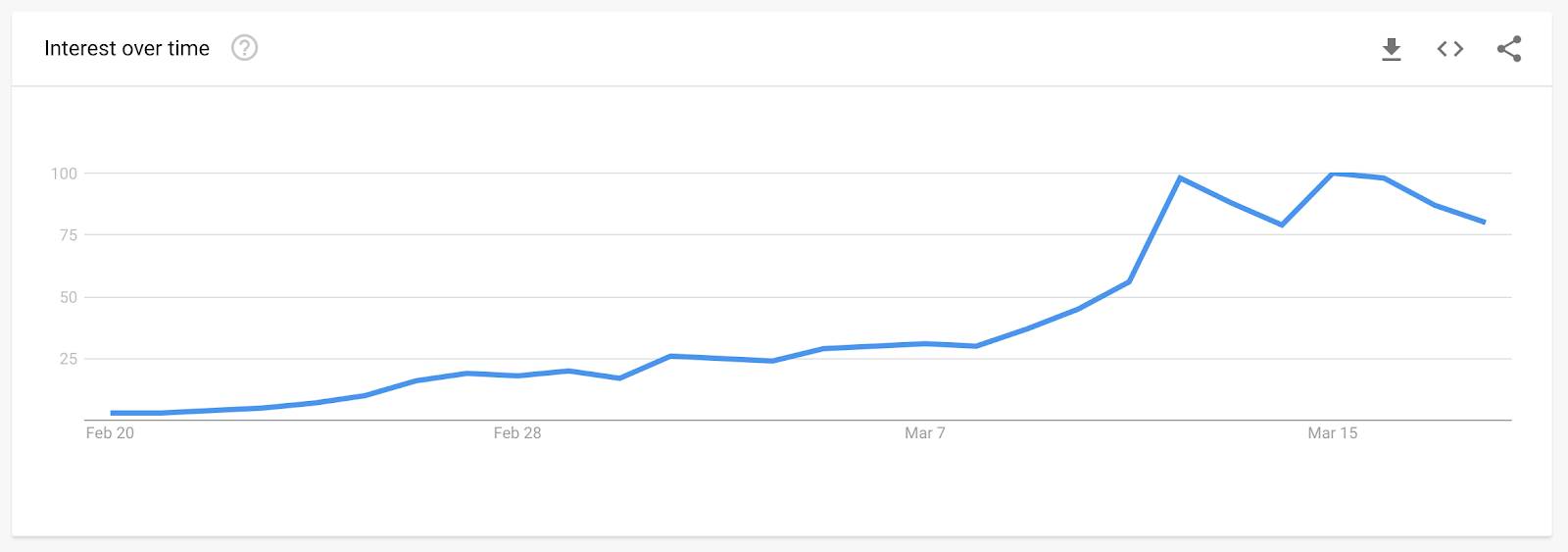Image resolution: width=1568 pixels, height=552 pixels.
Task: Open the help tooltip question mark icon
Action: click(x=244, y=48)
